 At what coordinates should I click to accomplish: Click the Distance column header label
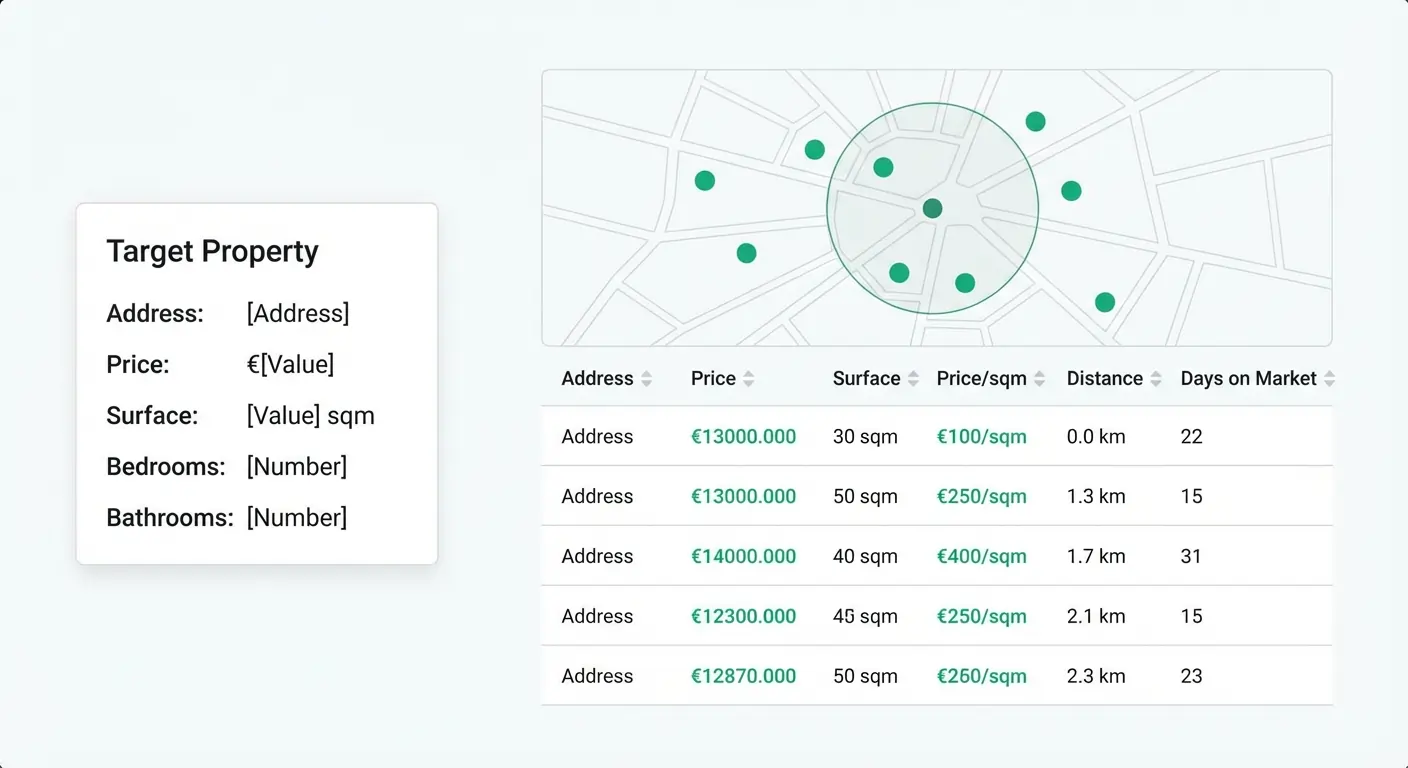[1105, 378]
